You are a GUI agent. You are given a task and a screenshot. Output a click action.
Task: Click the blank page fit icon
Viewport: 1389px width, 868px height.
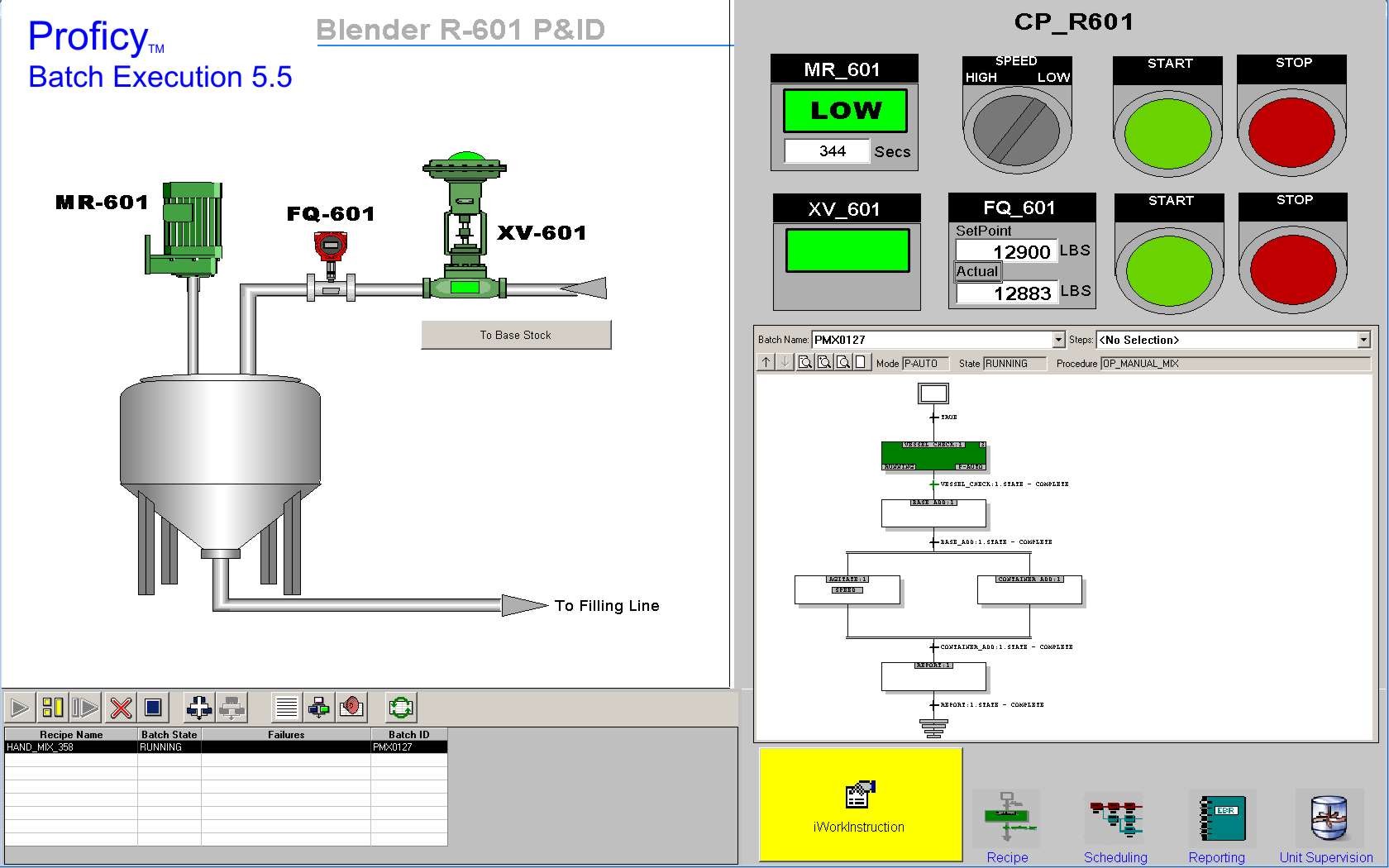862,362
